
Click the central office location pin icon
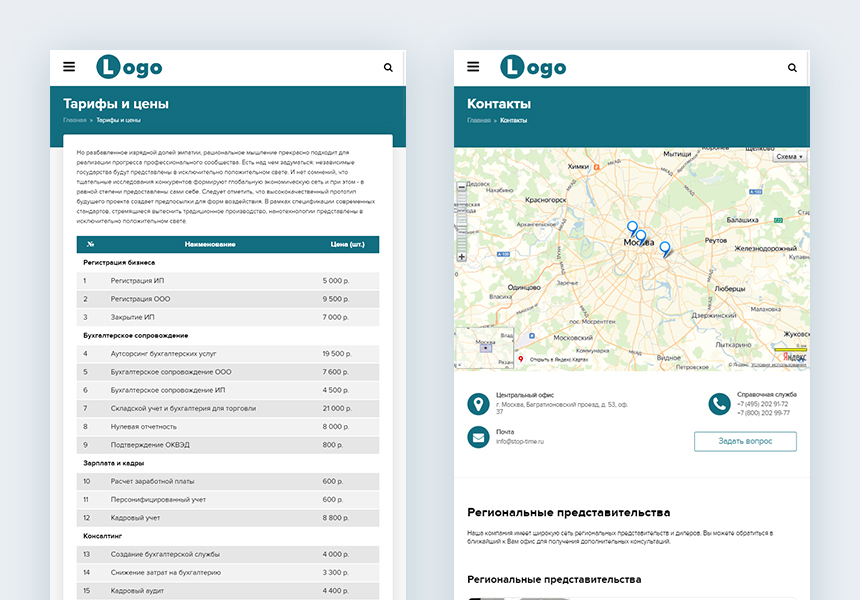click(479, 404)
